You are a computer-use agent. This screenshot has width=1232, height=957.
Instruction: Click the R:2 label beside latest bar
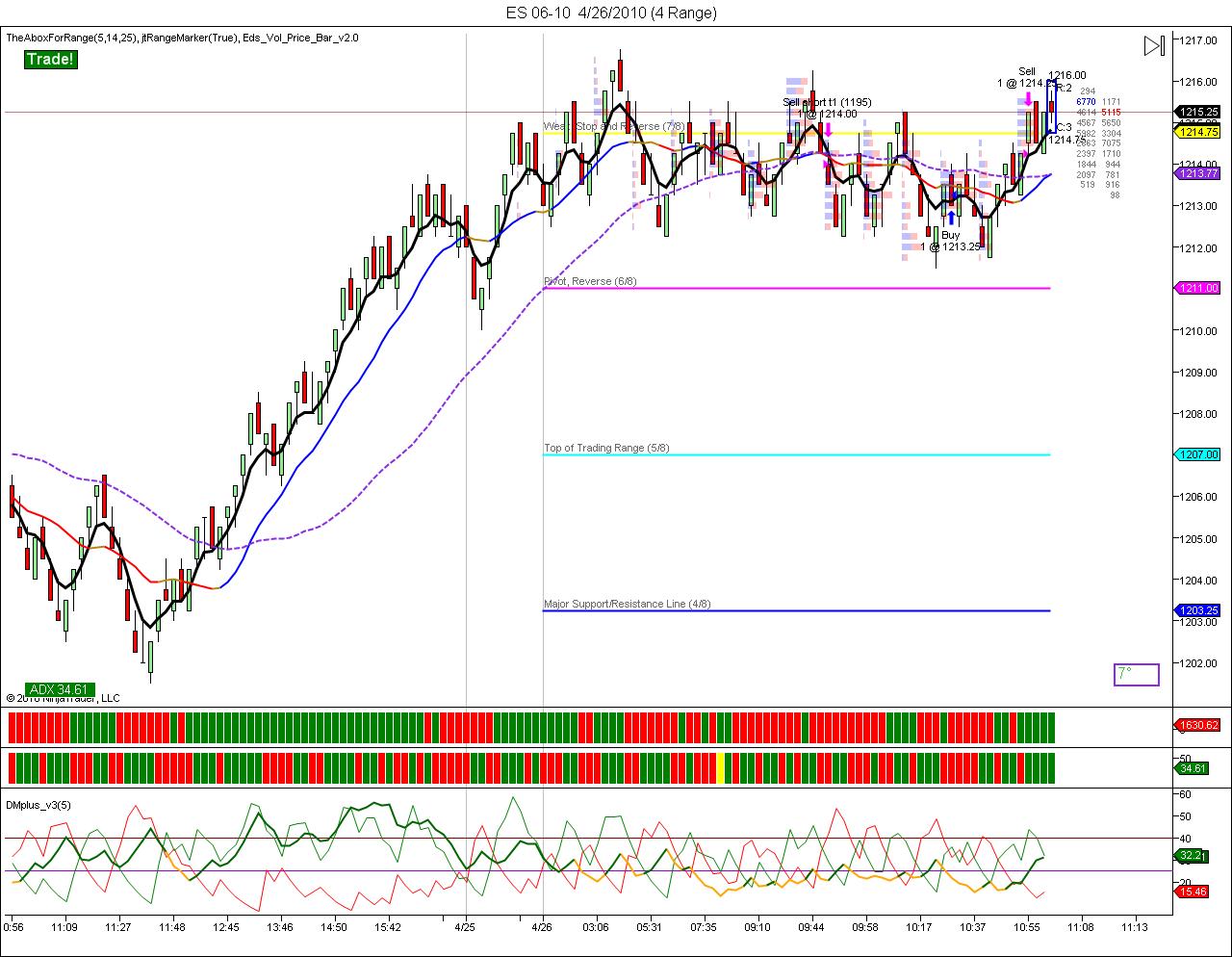coord(1065,88)
